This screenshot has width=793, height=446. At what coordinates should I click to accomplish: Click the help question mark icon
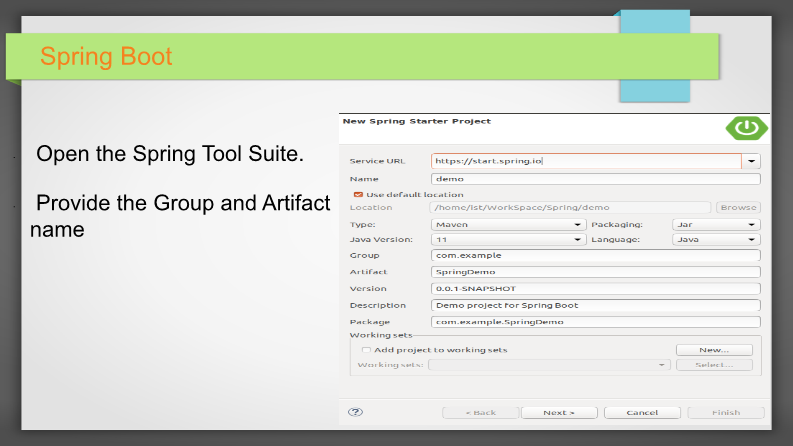click(x=356, y=412)
